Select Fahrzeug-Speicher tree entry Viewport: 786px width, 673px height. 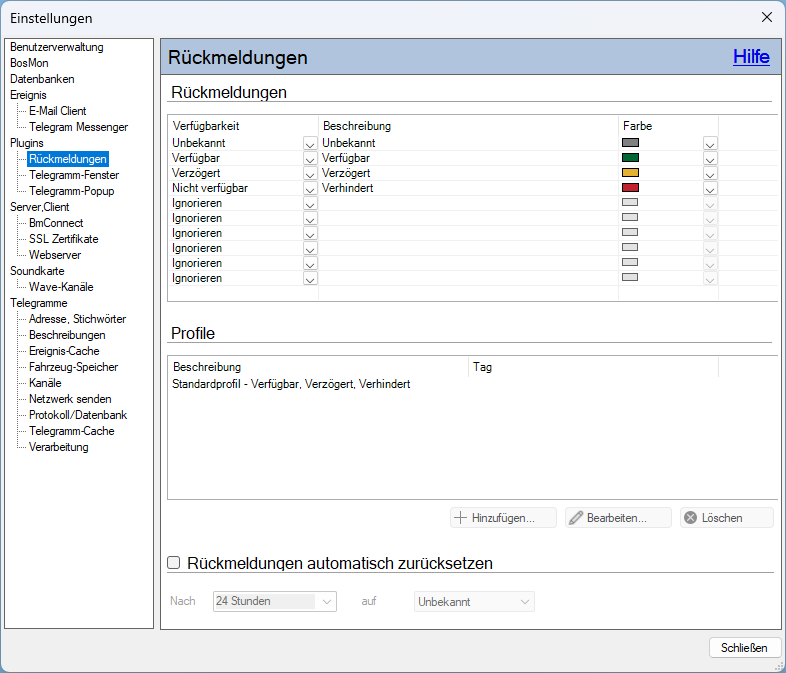73,367
